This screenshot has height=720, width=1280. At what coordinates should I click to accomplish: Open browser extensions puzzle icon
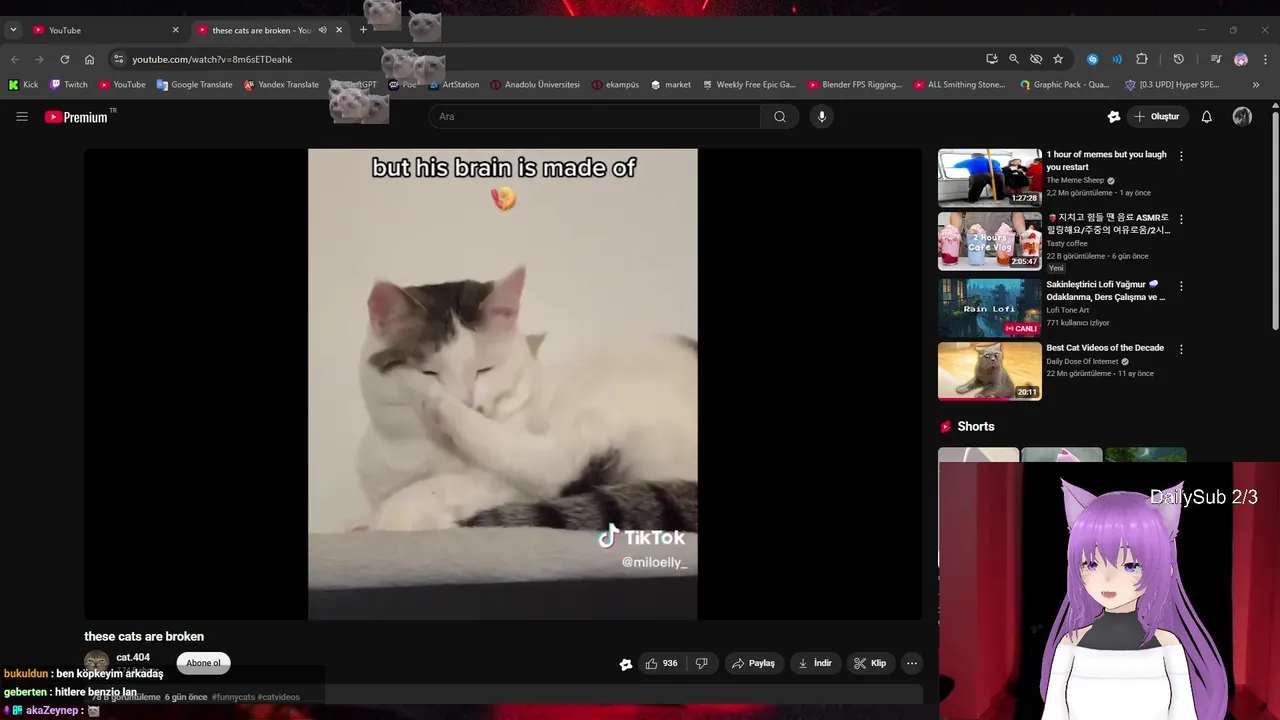(x=1142, y=59)
